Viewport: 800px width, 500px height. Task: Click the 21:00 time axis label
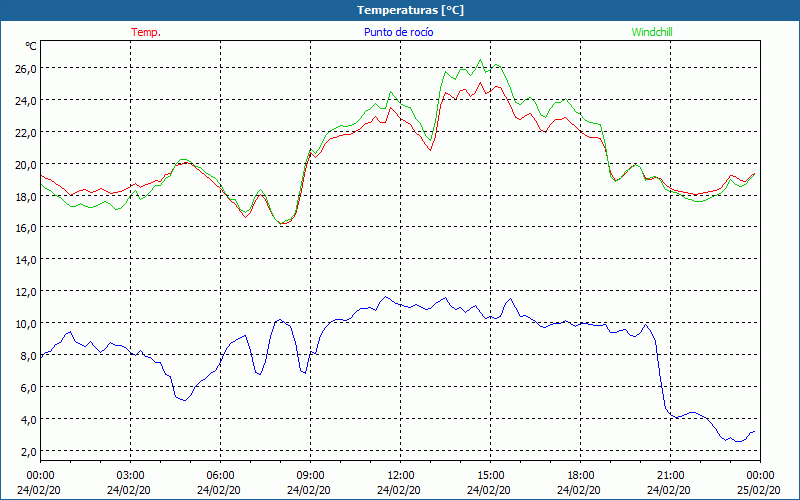click(670, 476)
